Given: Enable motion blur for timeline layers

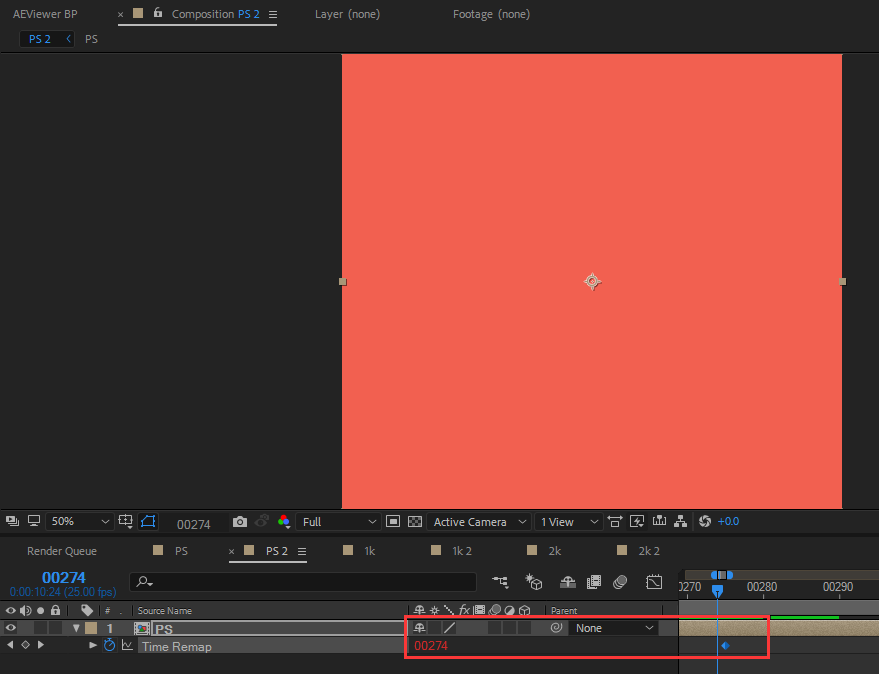Looking at the screenshot, I should click(620, 582).
